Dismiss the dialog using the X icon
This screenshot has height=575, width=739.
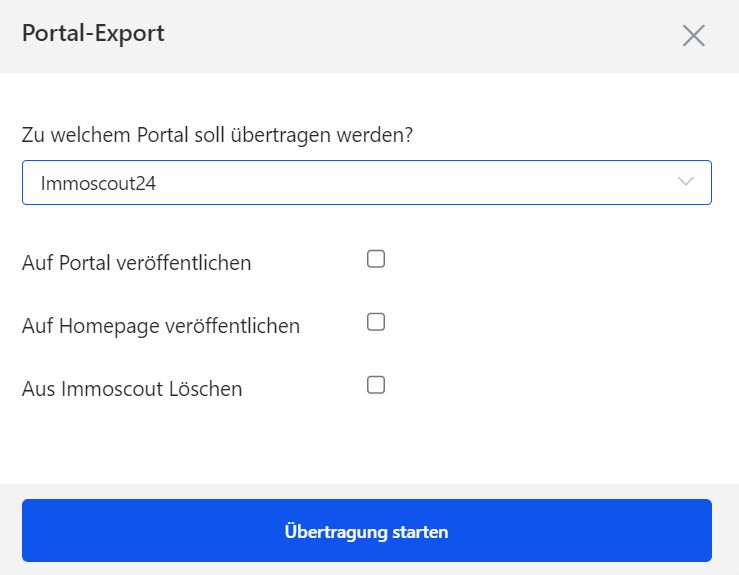693,36
